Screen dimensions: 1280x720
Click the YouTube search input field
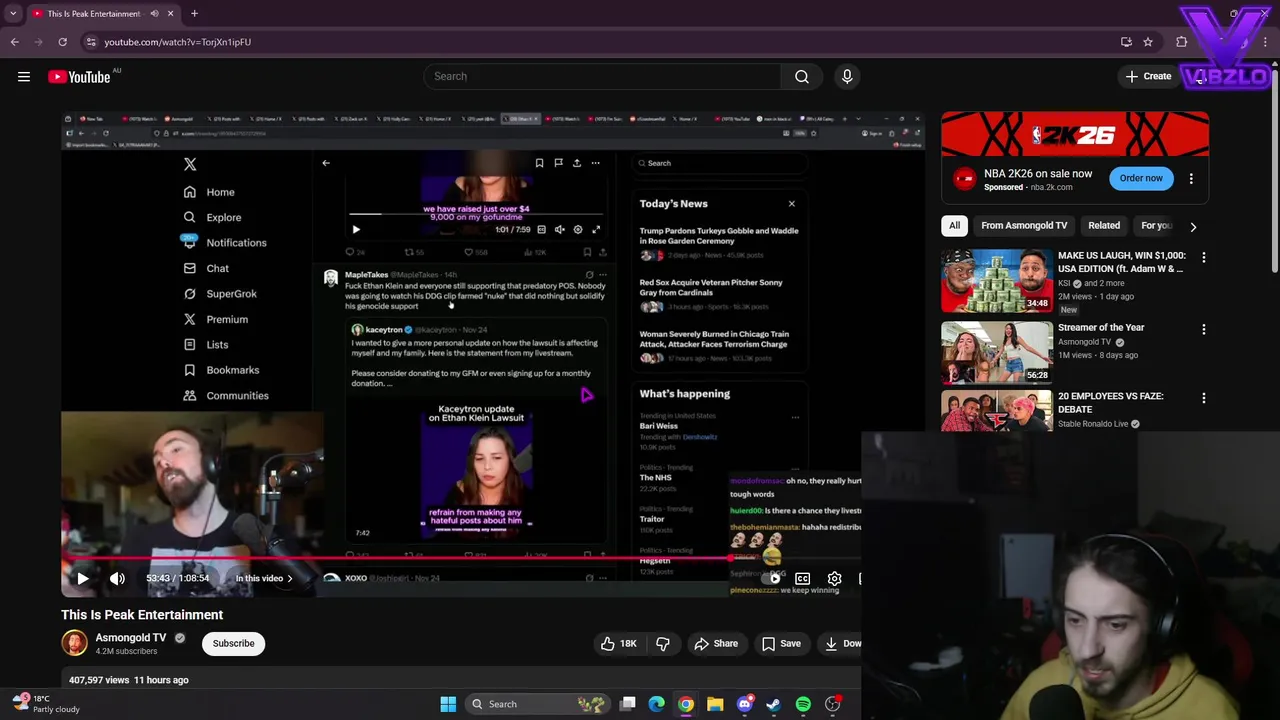pos(602,77)
